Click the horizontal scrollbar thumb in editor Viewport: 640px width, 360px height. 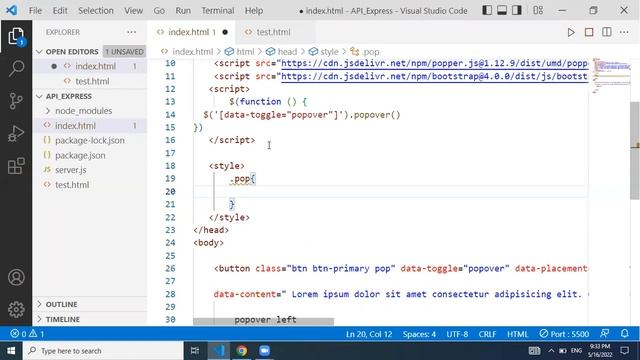263,322
